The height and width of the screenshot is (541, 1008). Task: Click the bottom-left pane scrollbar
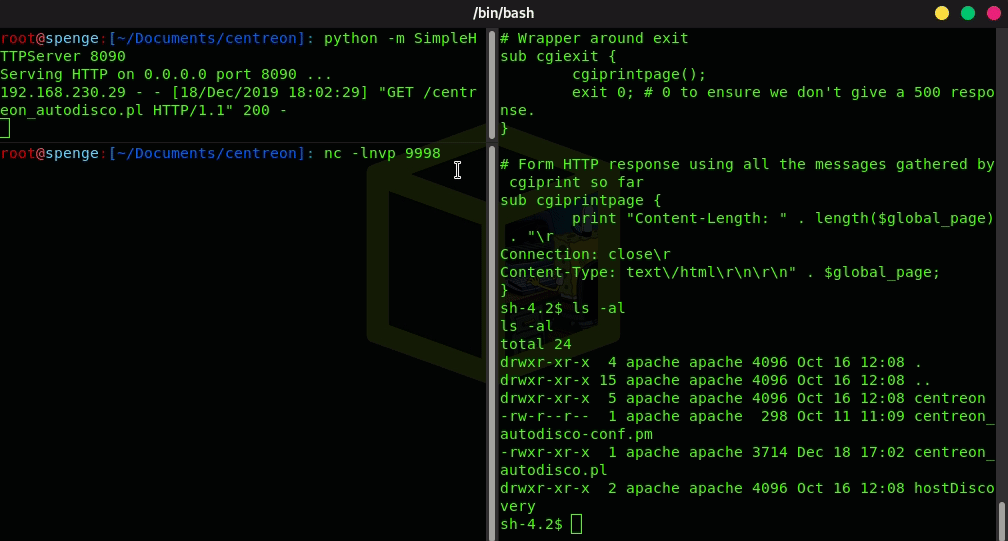point(492,342)
